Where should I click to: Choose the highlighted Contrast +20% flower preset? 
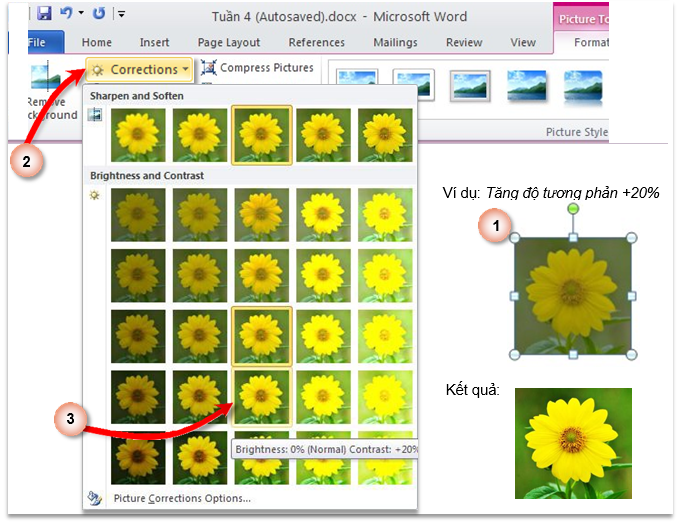tap(261, 394)
